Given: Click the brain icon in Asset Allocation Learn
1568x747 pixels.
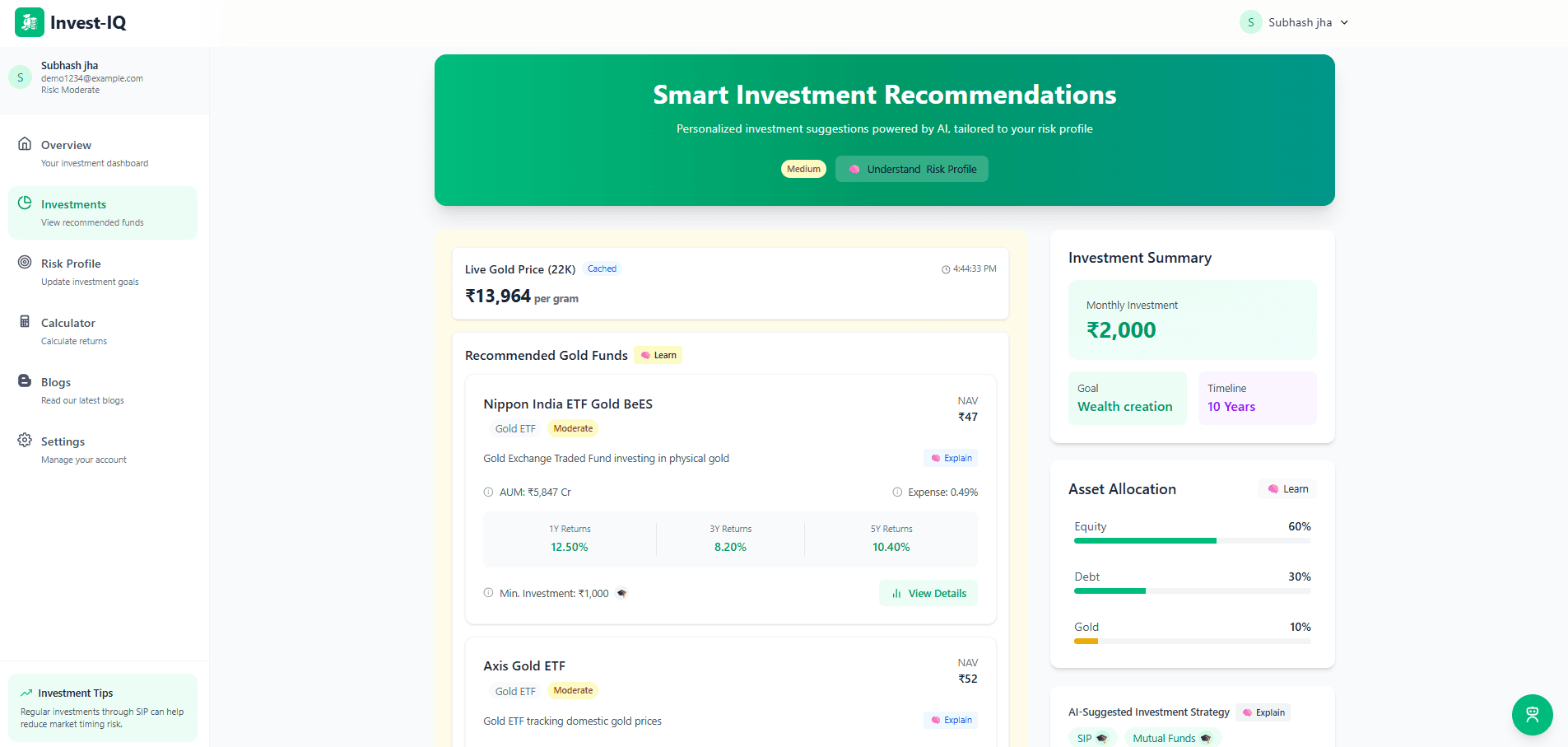Looking at the screenshot, I should coord(1273,488).
